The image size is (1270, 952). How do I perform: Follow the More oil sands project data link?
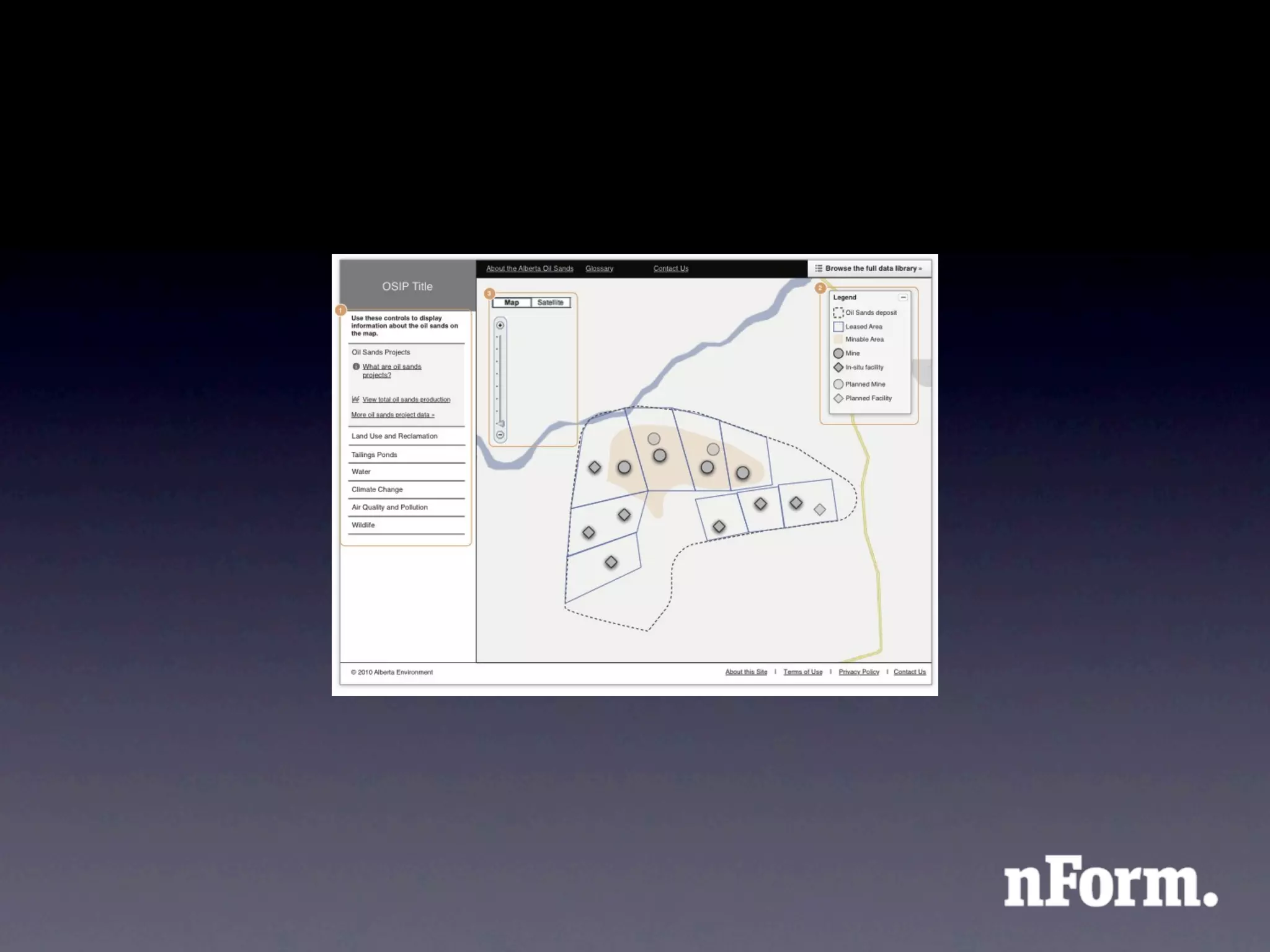393,415
